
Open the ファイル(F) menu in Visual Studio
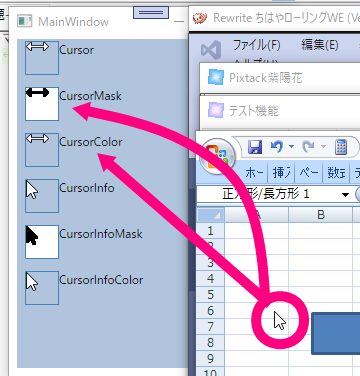(256, 45)
